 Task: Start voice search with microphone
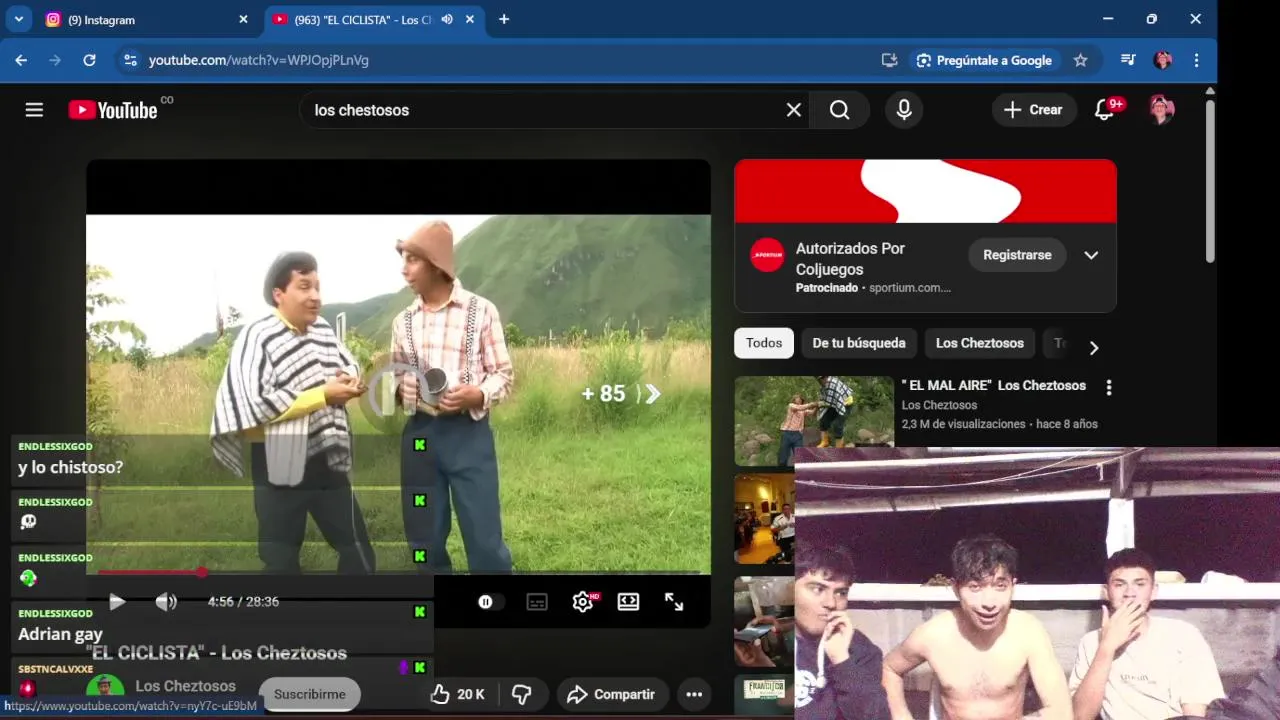coord(904,110)
